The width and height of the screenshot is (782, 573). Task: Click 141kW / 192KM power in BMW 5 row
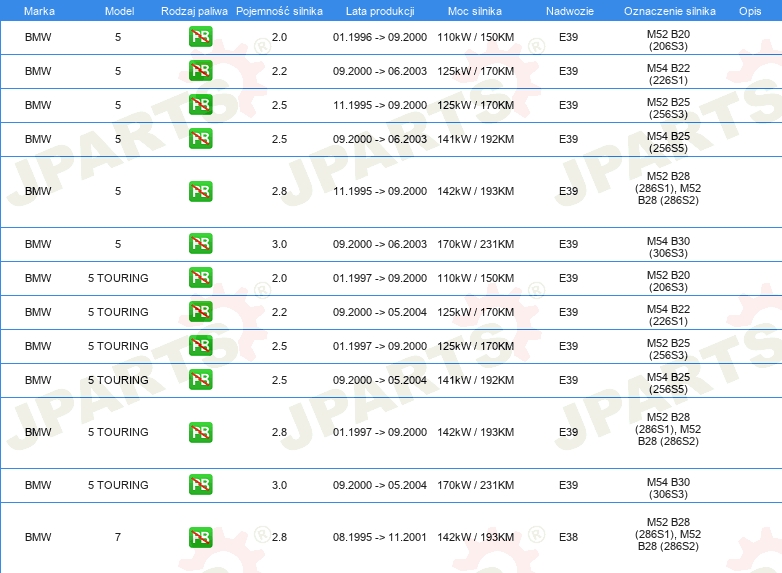[x=476, y=139]
